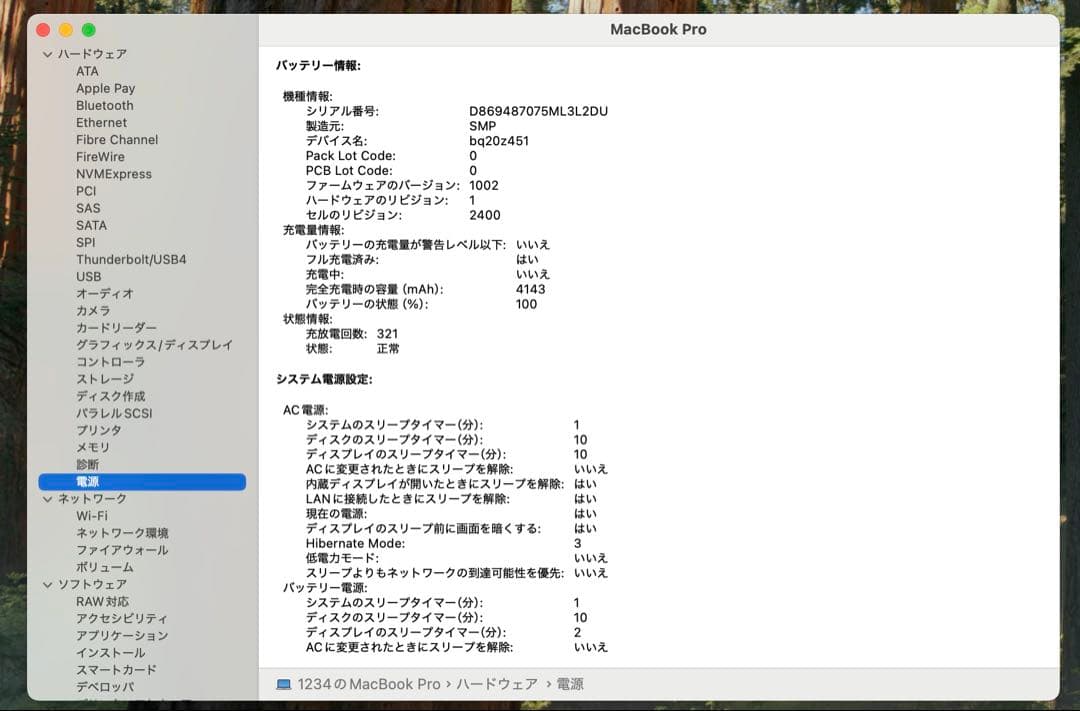Collapse the ネットワーク section
This screenshot has height=711, width=1080.
48,498
